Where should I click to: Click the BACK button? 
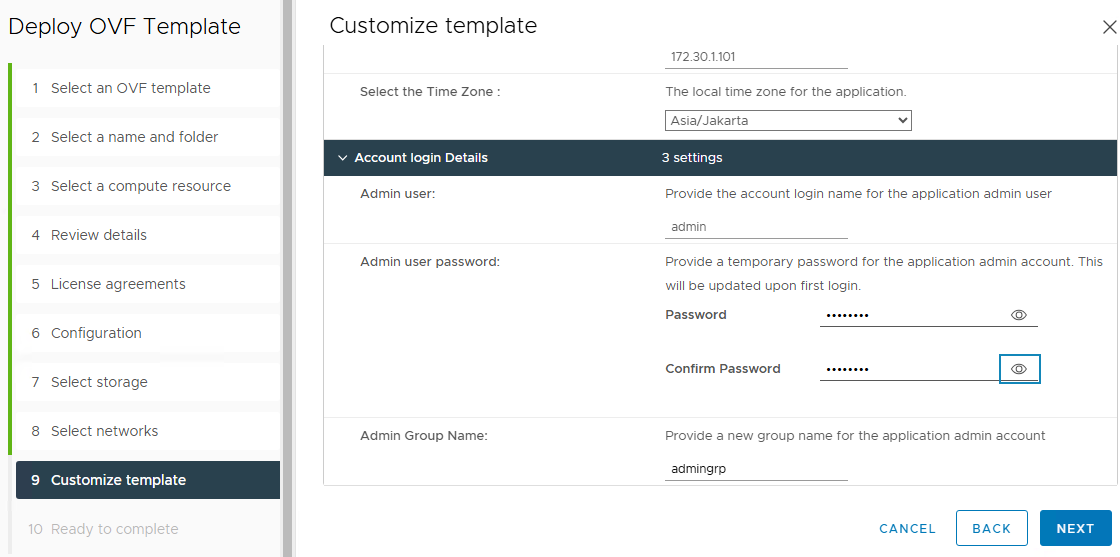click(991, 528)
